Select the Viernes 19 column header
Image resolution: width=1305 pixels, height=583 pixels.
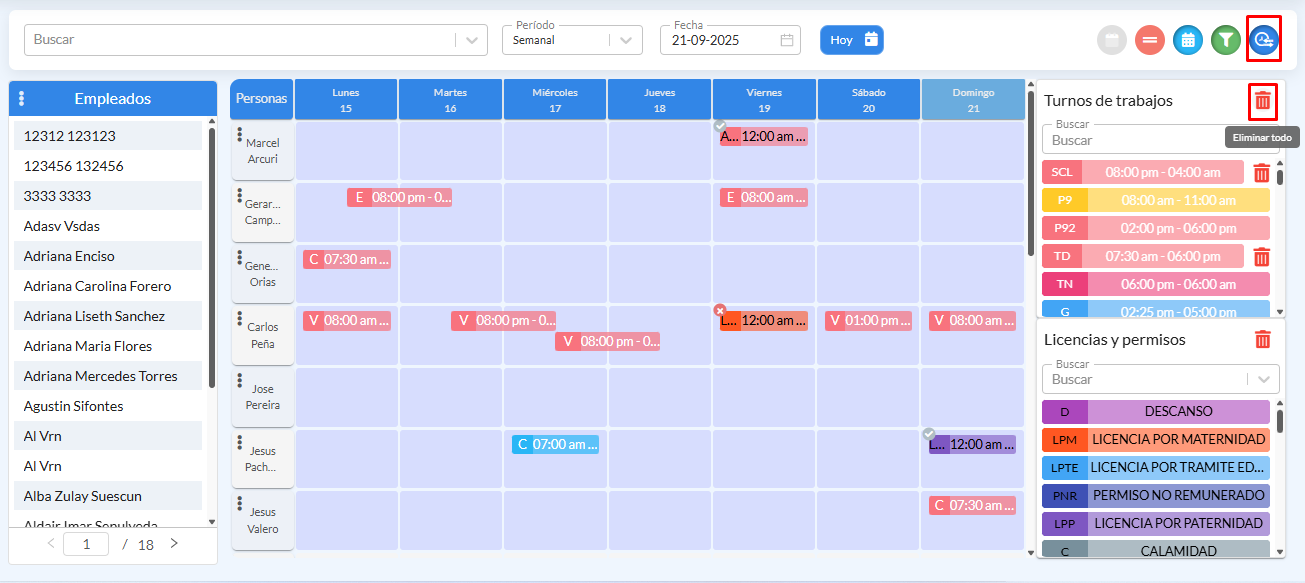pyautogui.click(x=764, y=100)
